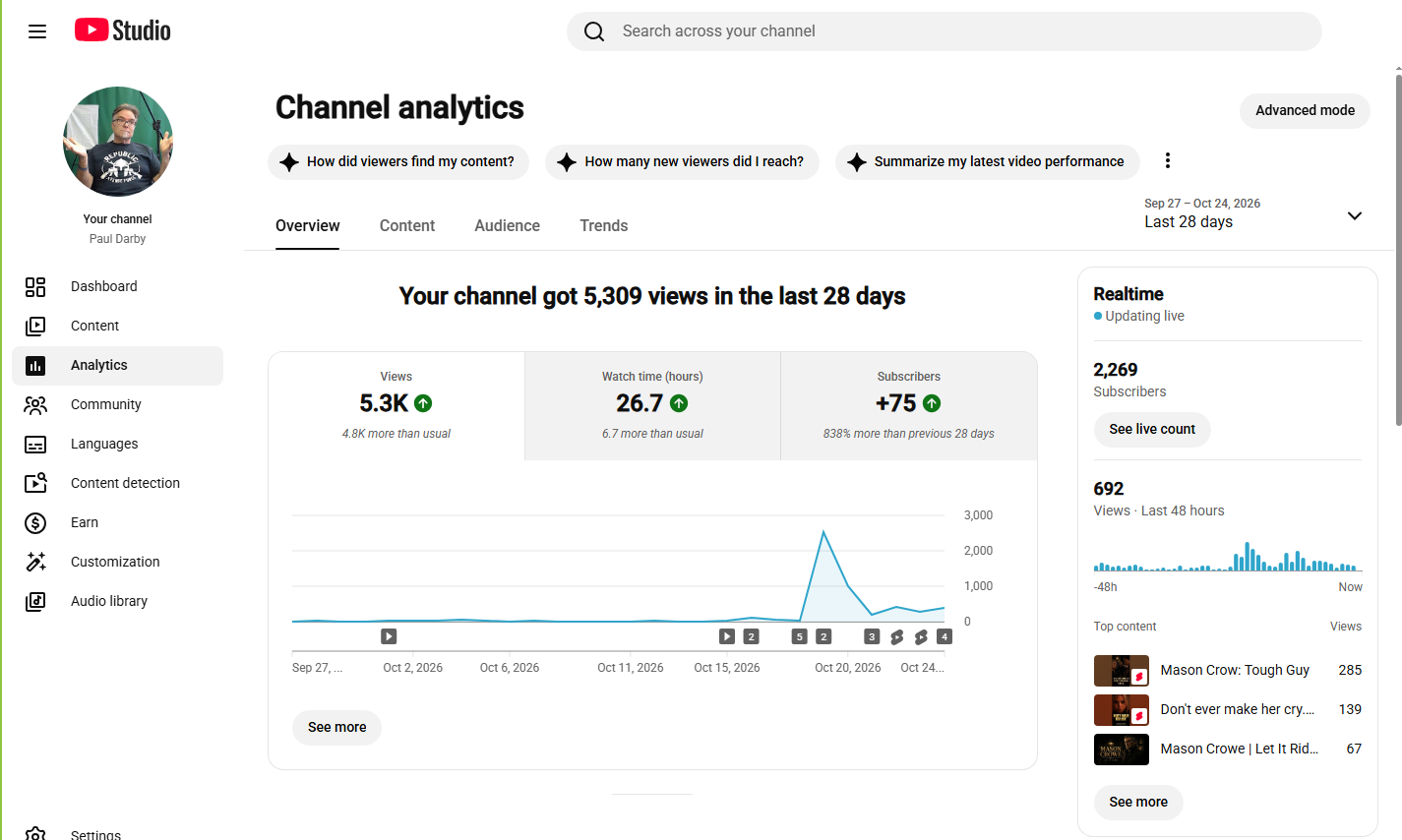
Task: Click the three-dot more prompts icon
Action: [1168, 160]
